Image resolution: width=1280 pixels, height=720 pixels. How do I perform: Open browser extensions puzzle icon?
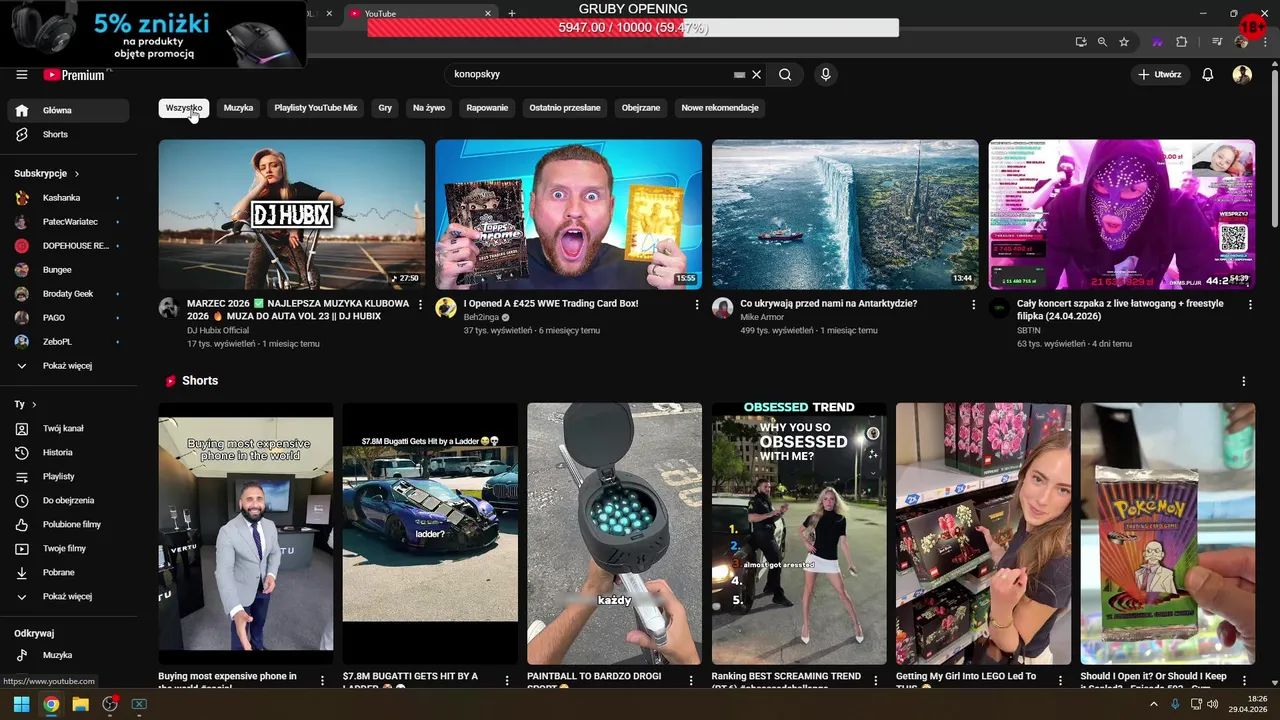pyautogui.click(x=1182, y=42)
